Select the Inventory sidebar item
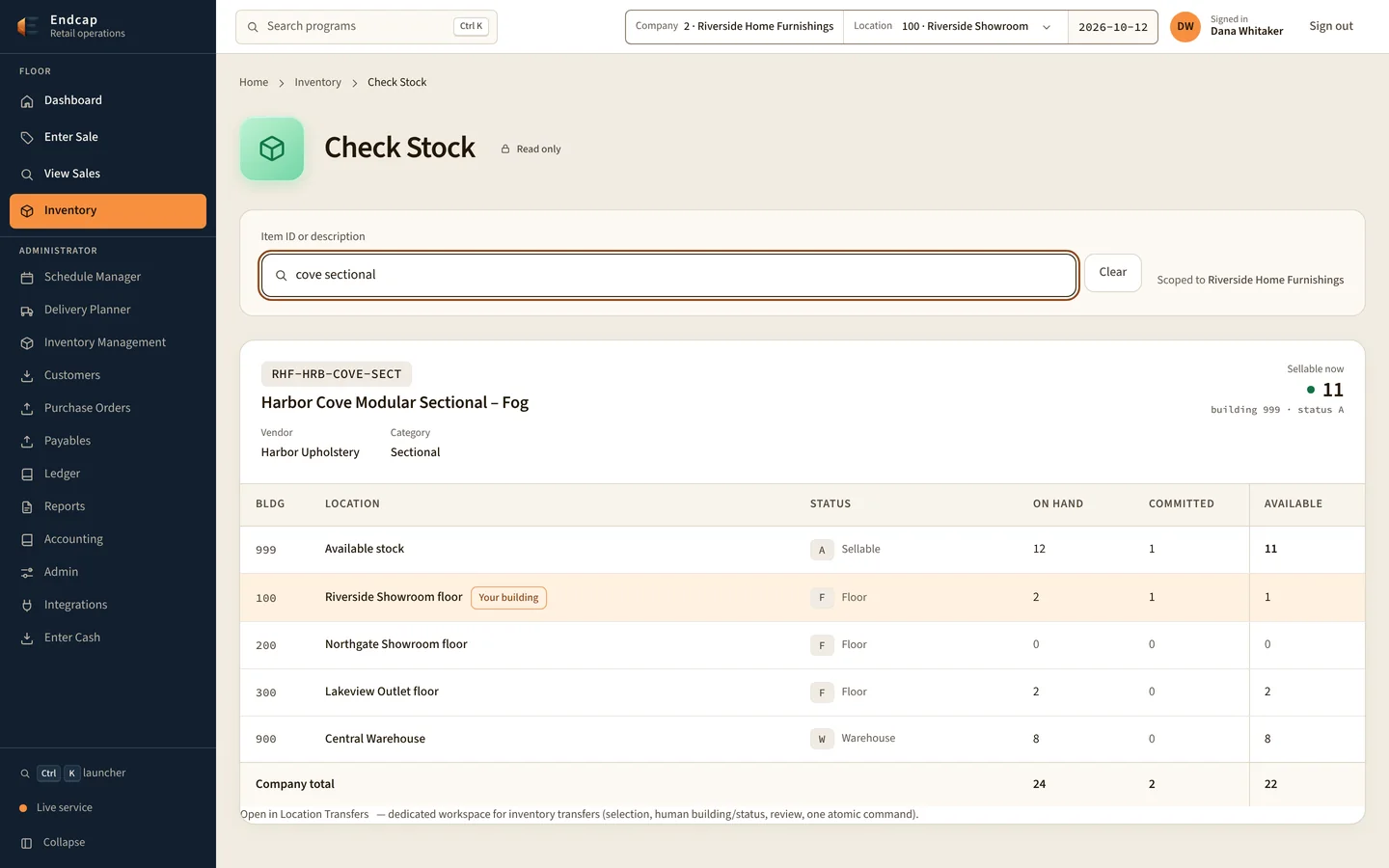 pyautogui.click(x=108, y=210)
